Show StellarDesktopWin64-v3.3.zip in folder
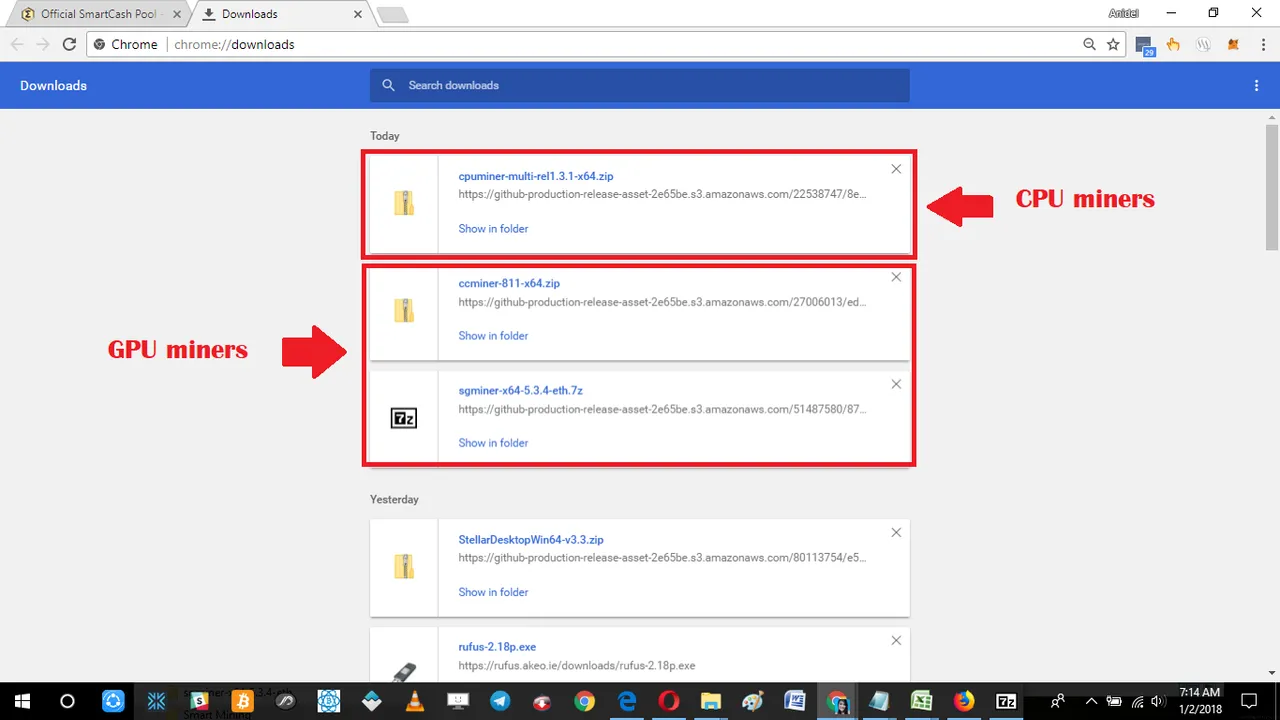The width and height of the screenshot is (1280, 720). coord(493,592)
